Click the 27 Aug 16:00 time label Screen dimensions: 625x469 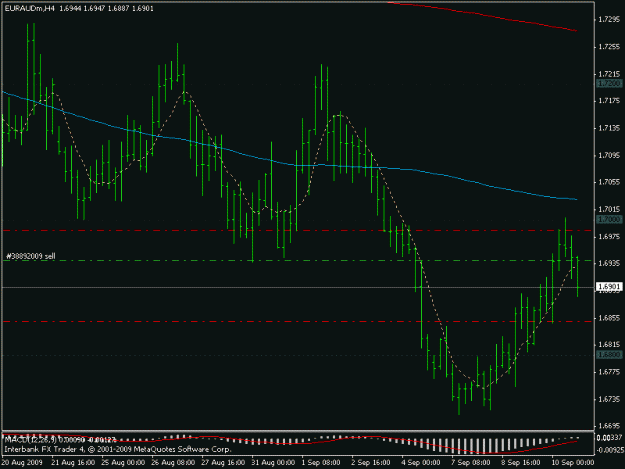click(x=223, y=463)
